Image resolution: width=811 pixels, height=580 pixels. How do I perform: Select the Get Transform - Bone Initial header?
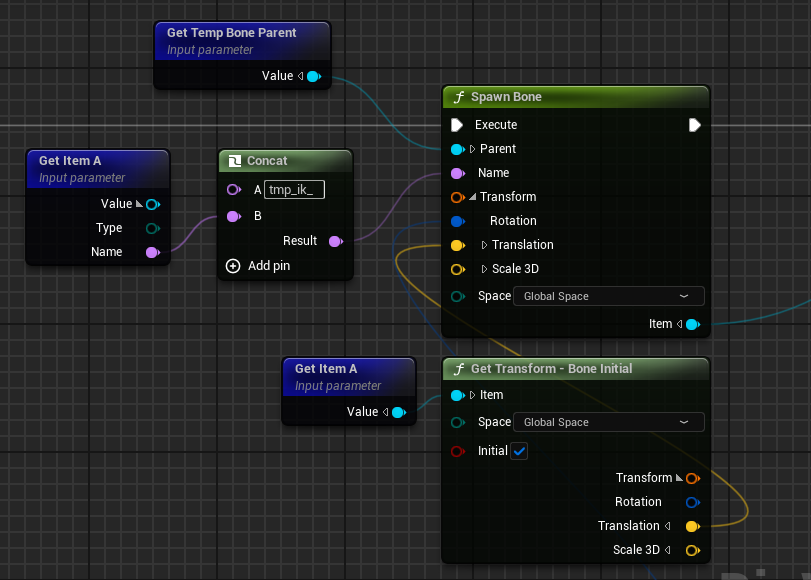(576, 369)
